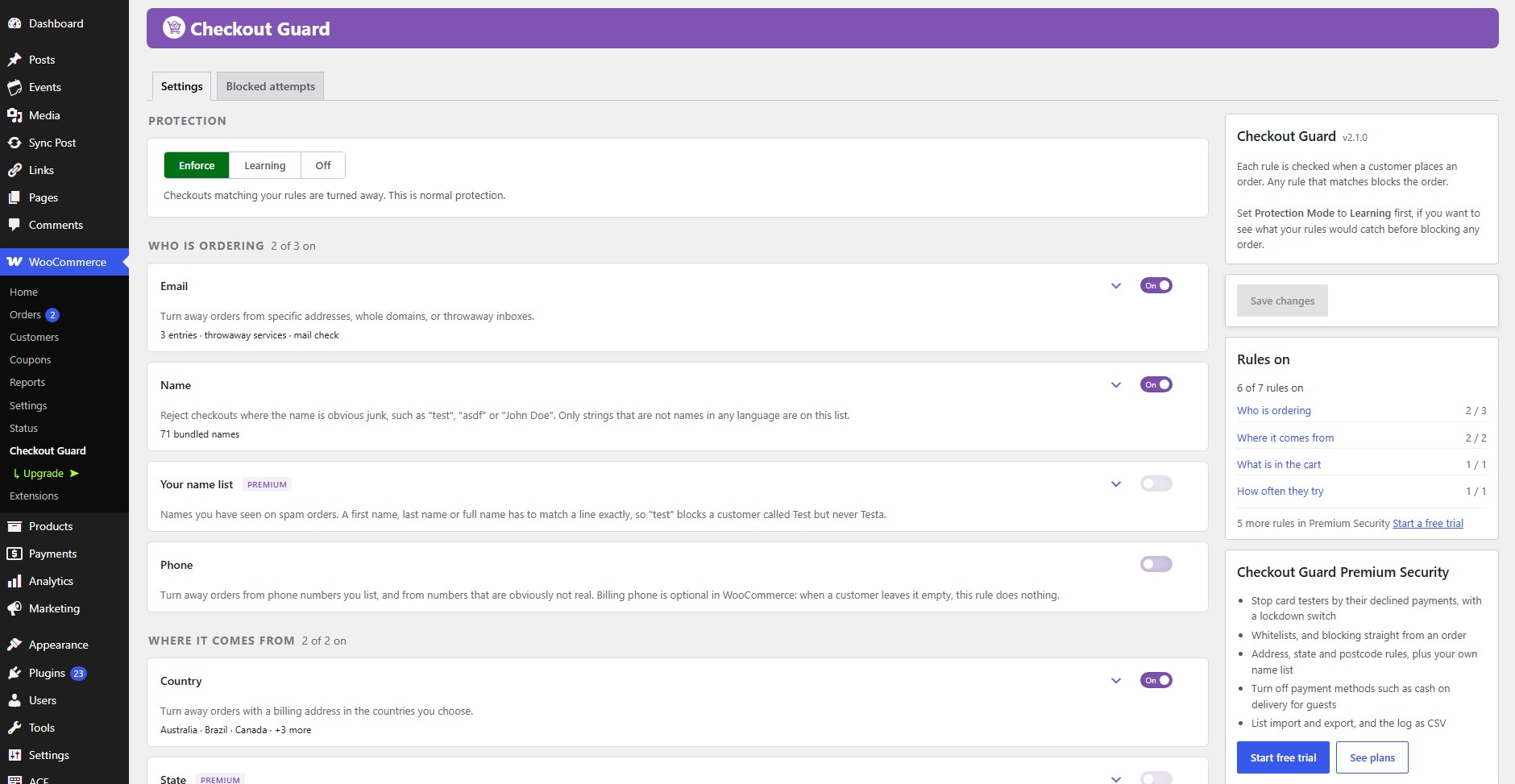This screenshot has width=1515, height=784.
Task: Click the Users person icon
Action: click(x=15, y=700)
